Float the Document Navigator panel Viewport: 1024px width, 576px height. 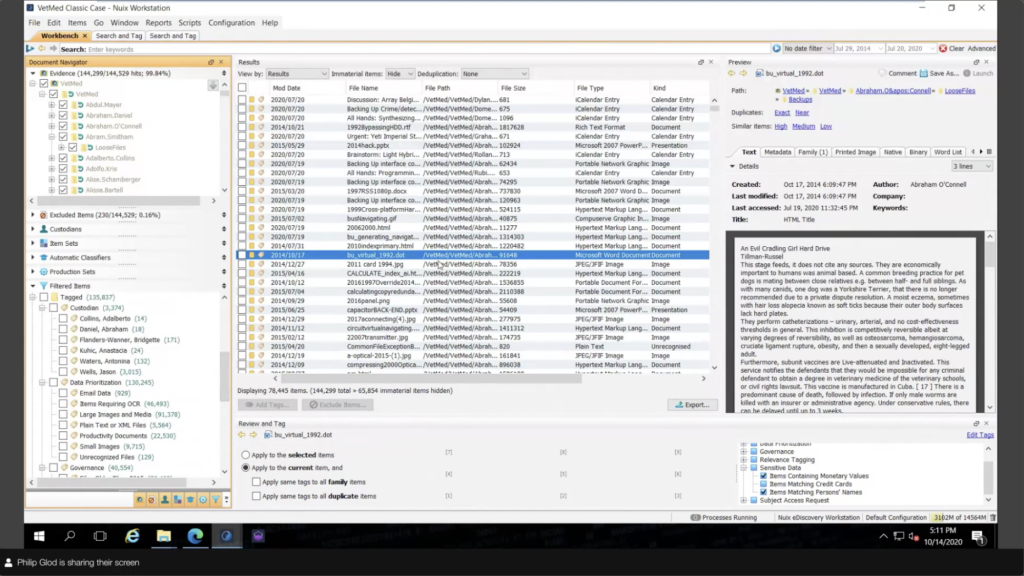pos(211,62)
